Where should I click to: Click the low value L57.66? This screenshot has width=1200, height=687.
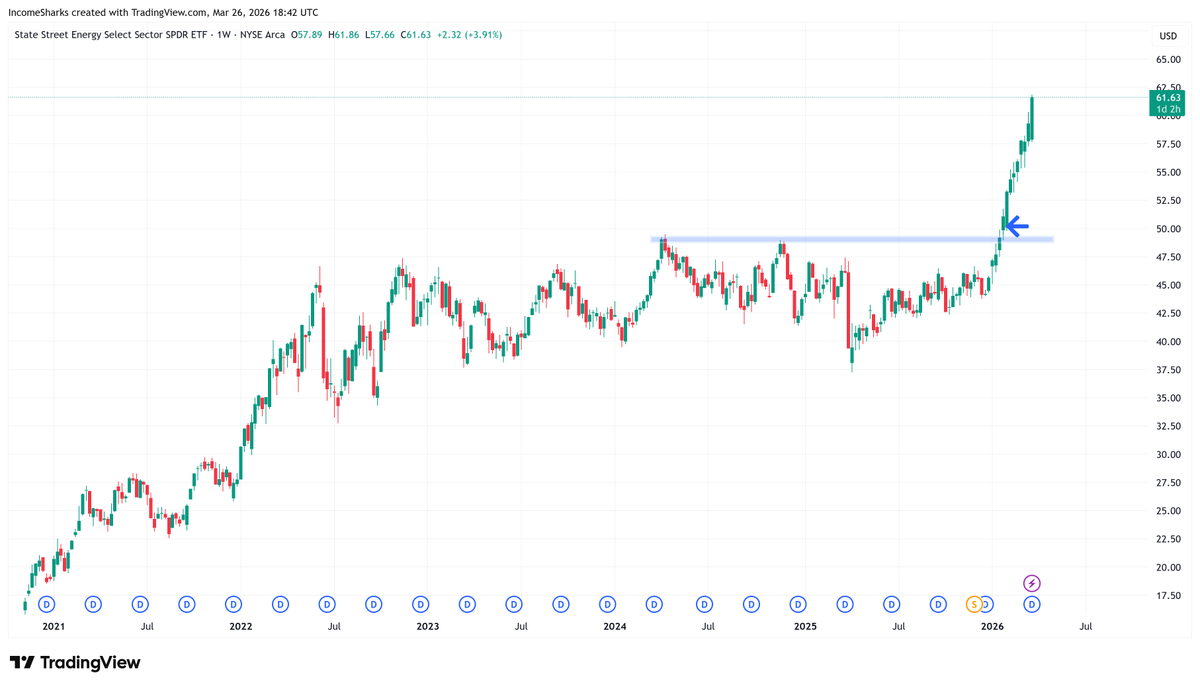tap(382, 35)
